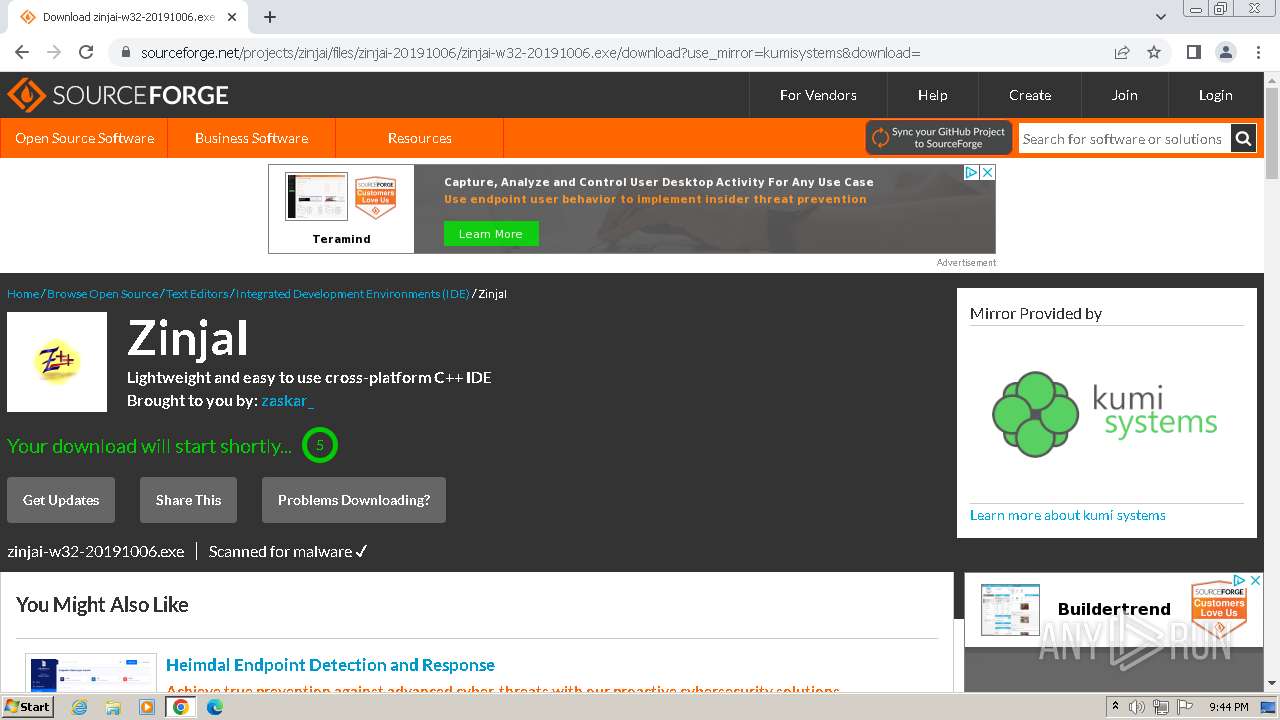Open Chrome three-dot menu
This screenshot has height=720, width=1280.
coord(1258,52)
